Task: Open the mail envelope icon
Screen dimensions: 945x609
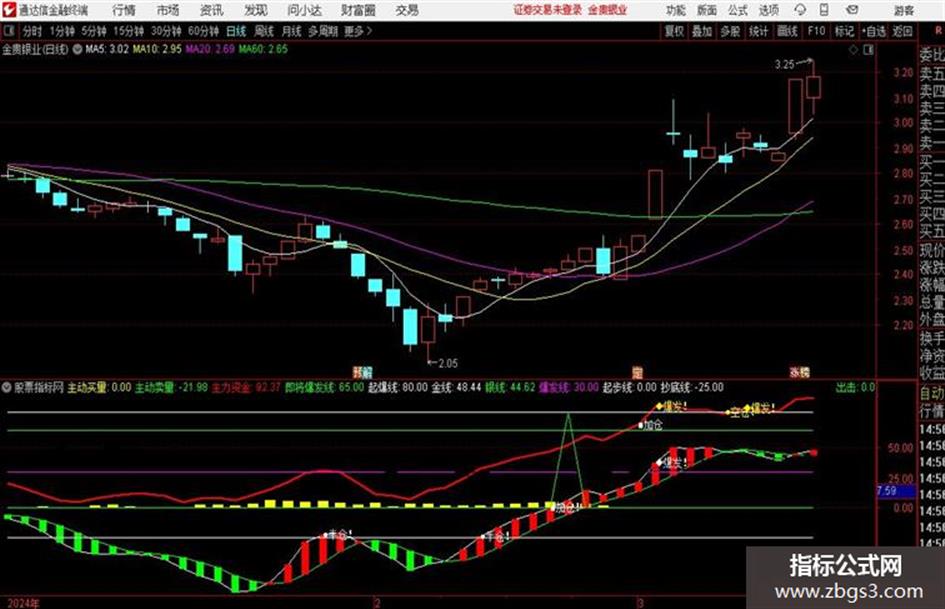Action: point(852,10)
